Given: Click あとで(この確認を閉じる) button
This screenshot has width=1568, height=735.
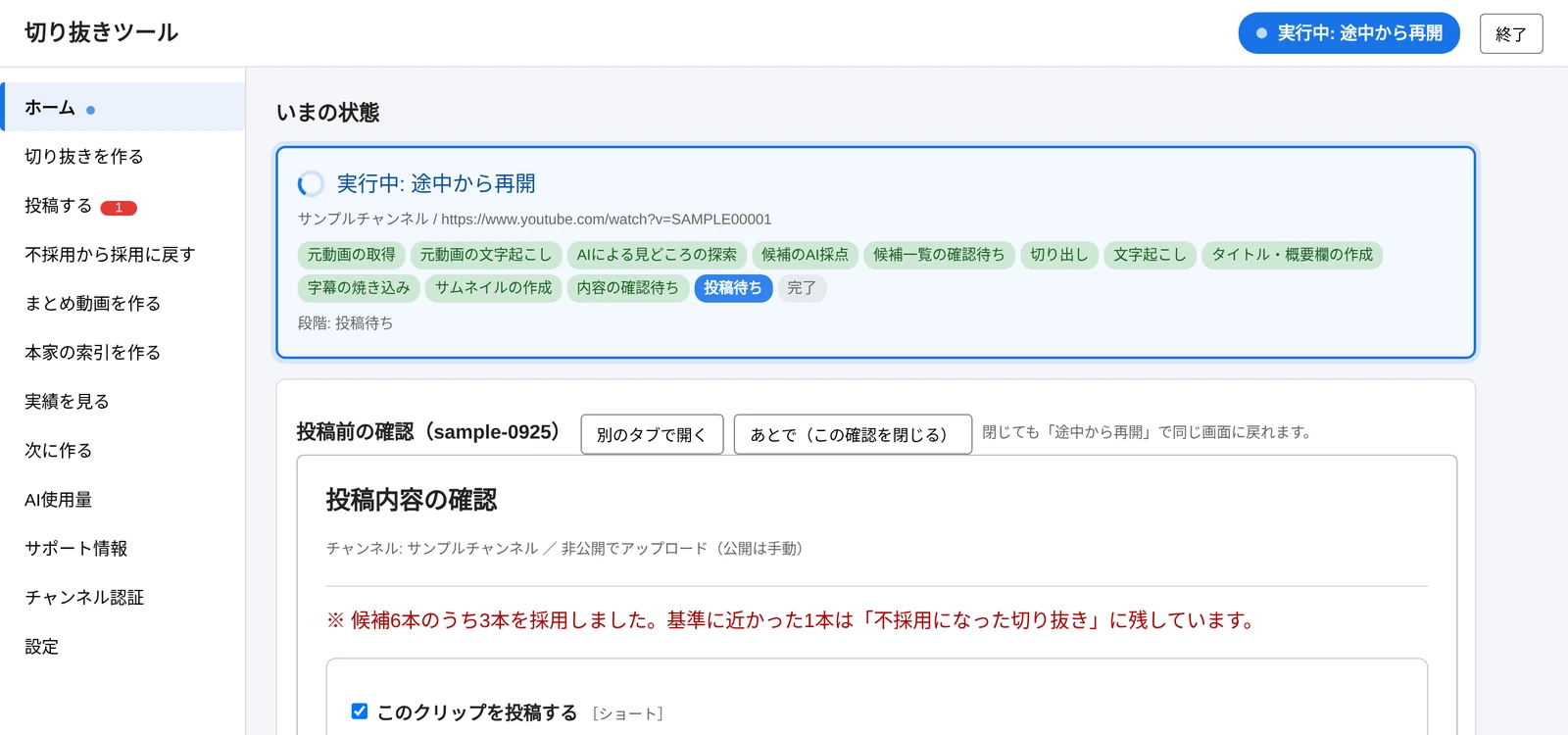Looking at the screenshot, I should coord(853,434).
